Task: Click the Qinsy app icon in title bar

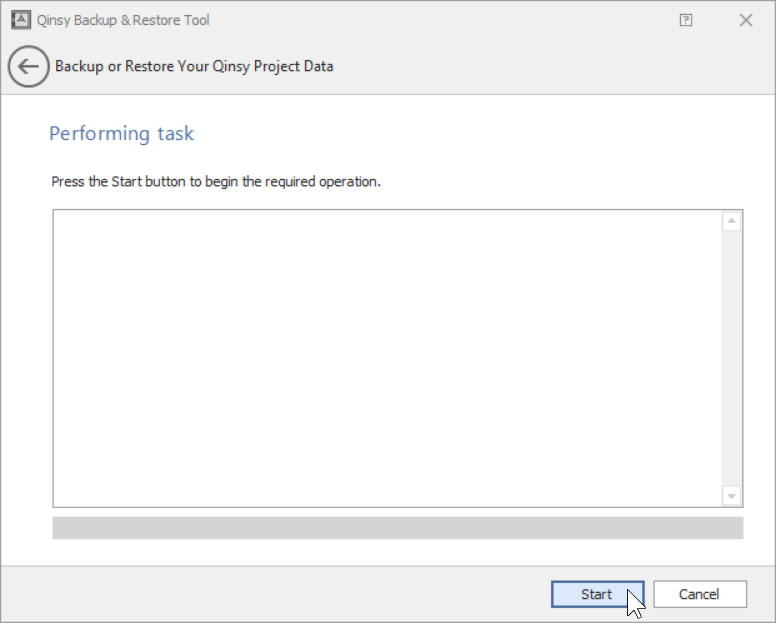Action: 20,20
